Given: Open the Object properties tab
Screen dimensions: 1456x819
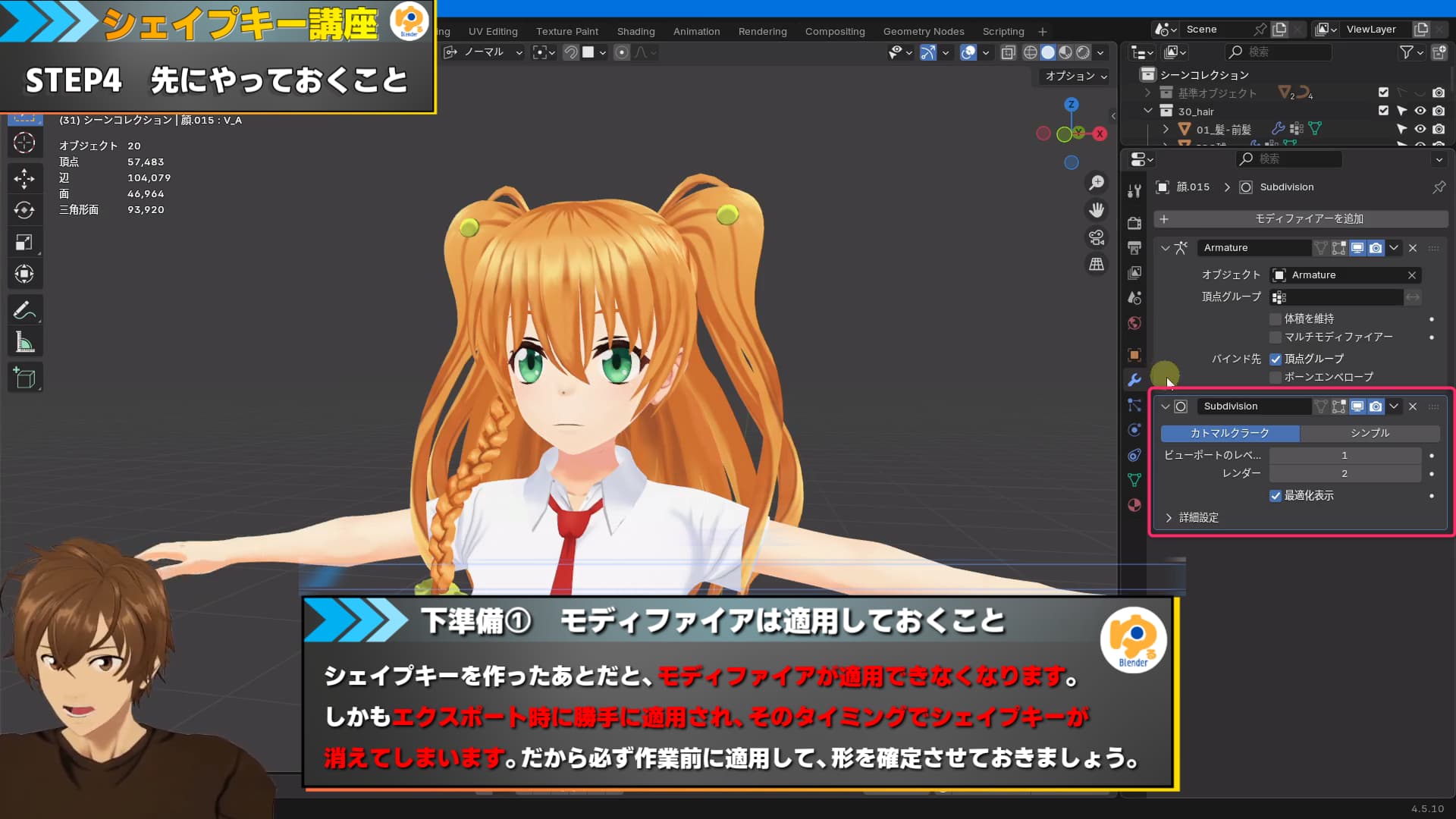Looking at the screenshot, I should pos(1134,355).
